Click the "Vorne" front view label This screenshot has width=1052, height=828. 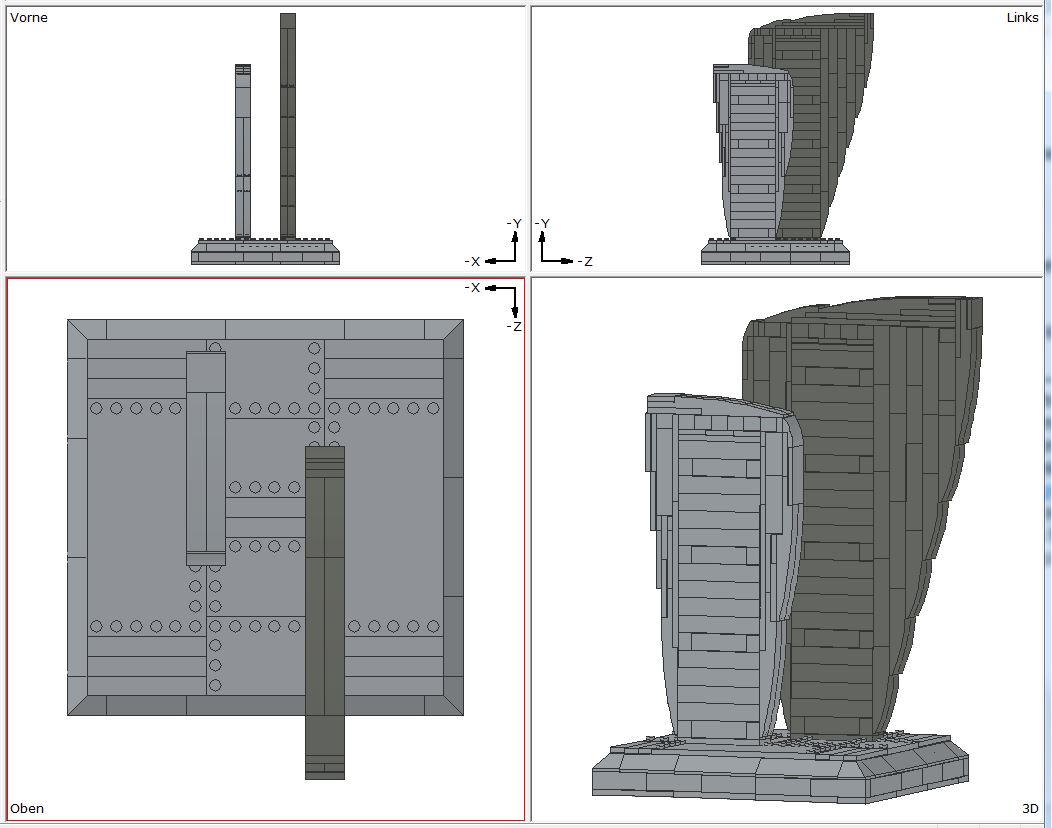click(x=29, y=17)
